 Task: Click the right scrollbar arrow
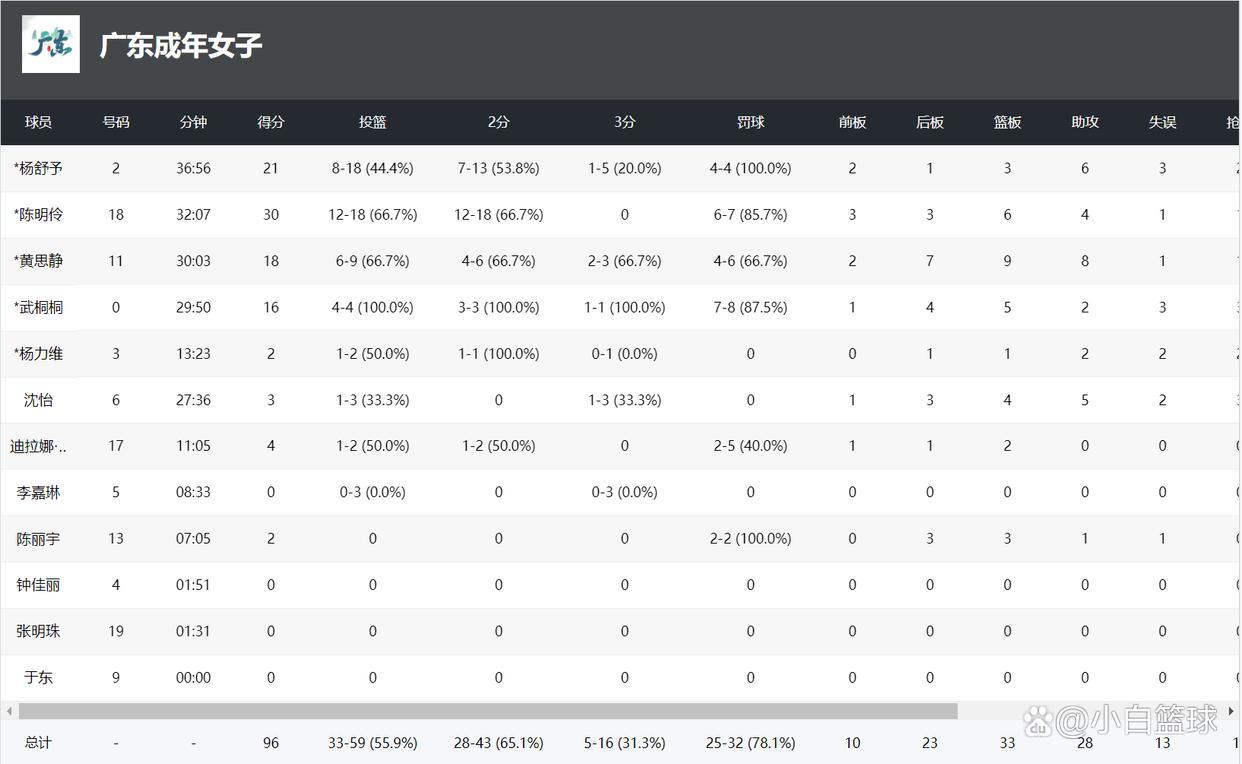(1231, 711)
